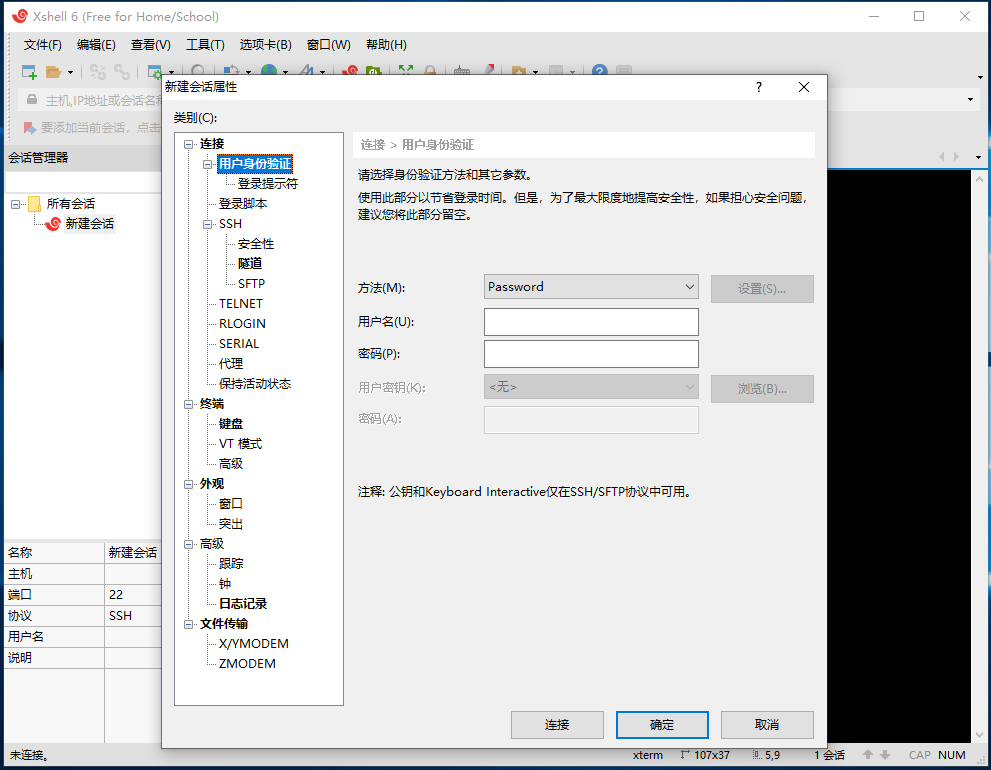Collapse the SSH tree node

tap(207, 224)
